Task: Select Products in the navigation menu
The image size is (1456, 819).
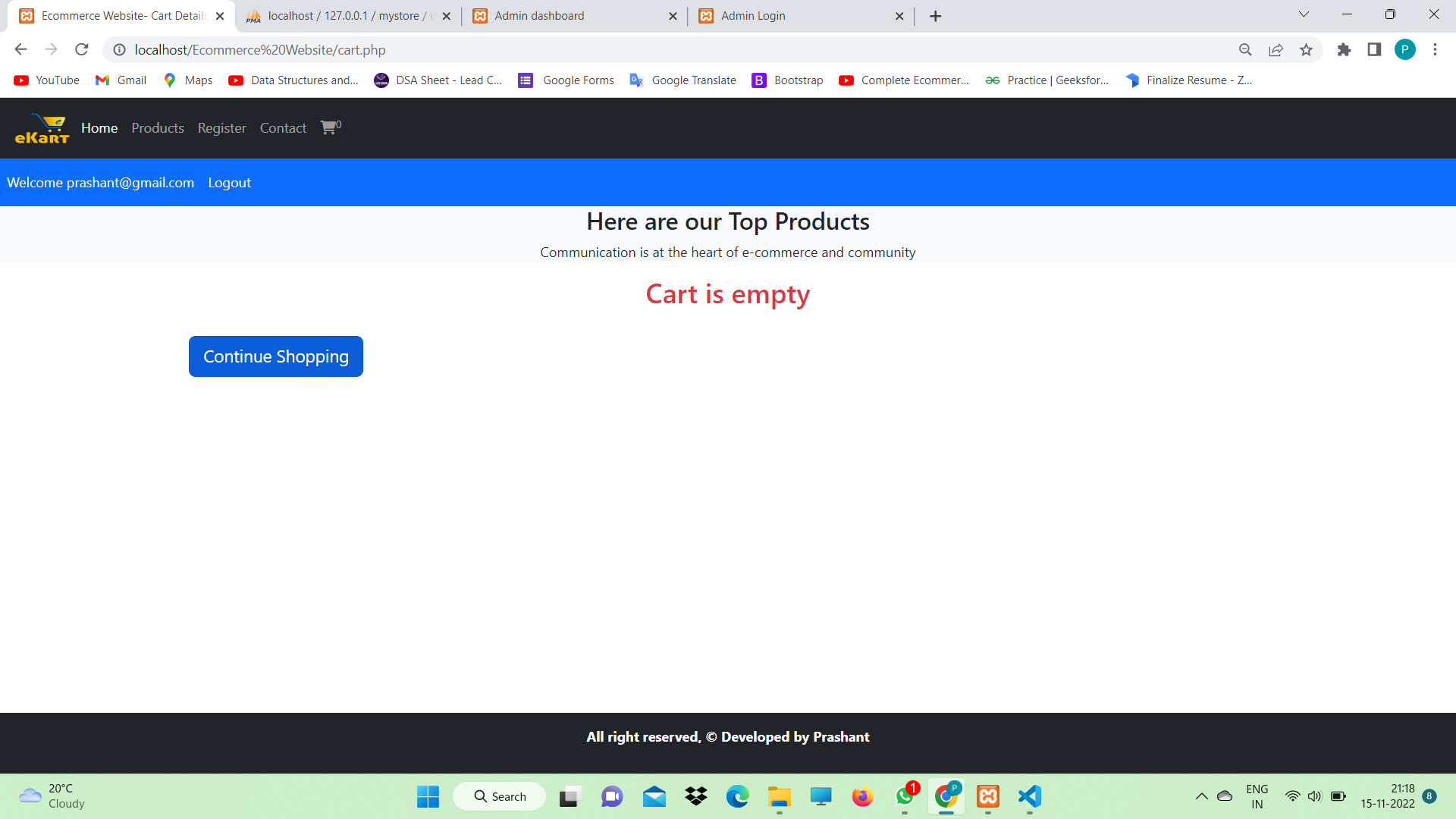Action: [x=157, y=127]
